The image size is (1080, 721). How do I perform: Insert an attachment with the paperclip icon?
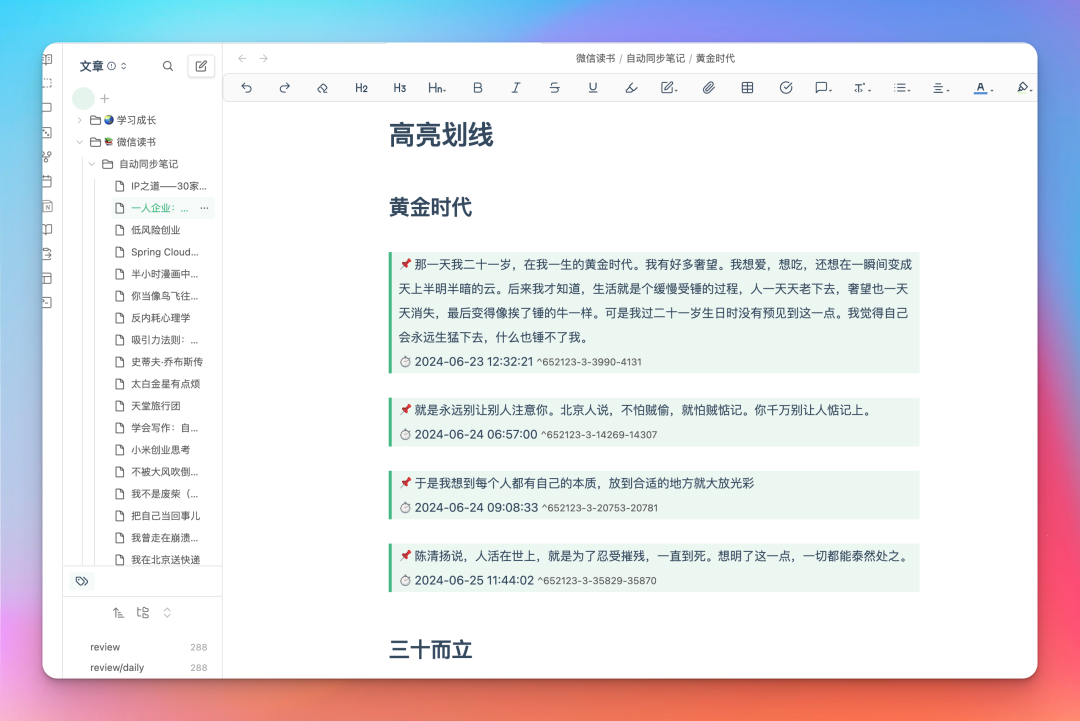click(x=708, y=88)
